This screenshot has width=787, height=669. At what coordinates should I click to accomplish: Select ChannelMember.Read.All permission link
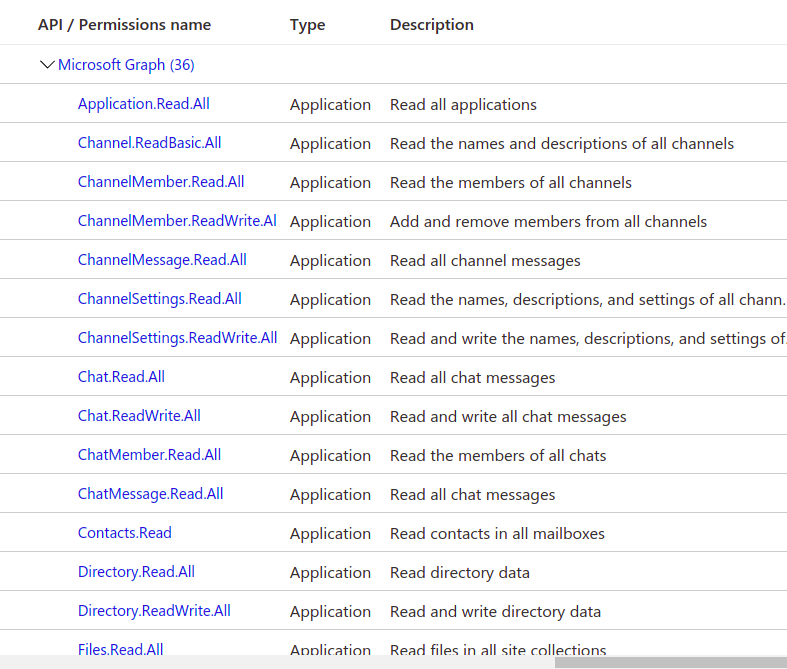point(161,182)
